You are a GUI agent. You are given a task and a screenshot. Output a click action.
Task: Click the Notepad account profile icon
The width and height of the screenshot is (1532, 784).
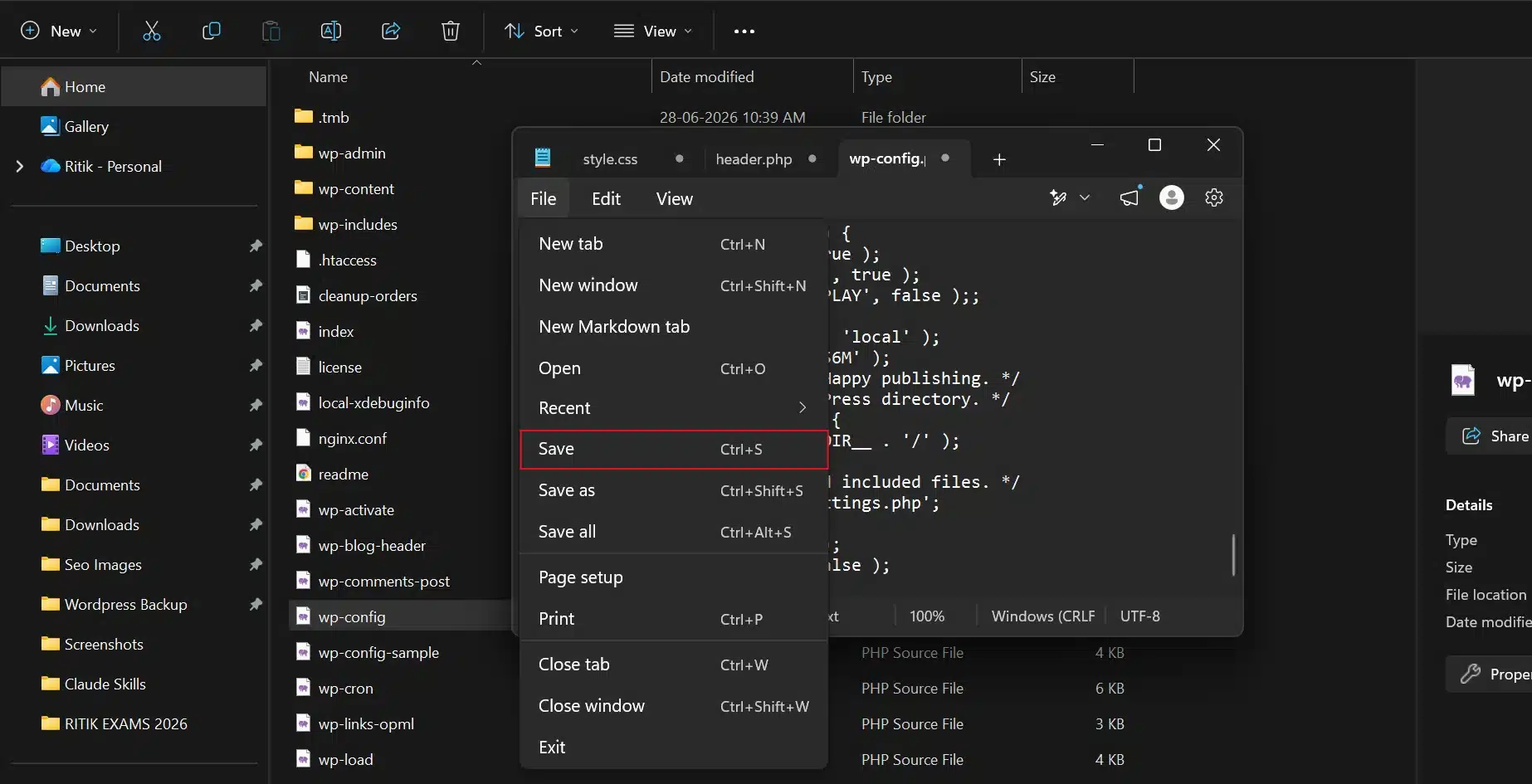coord(1171,197)
